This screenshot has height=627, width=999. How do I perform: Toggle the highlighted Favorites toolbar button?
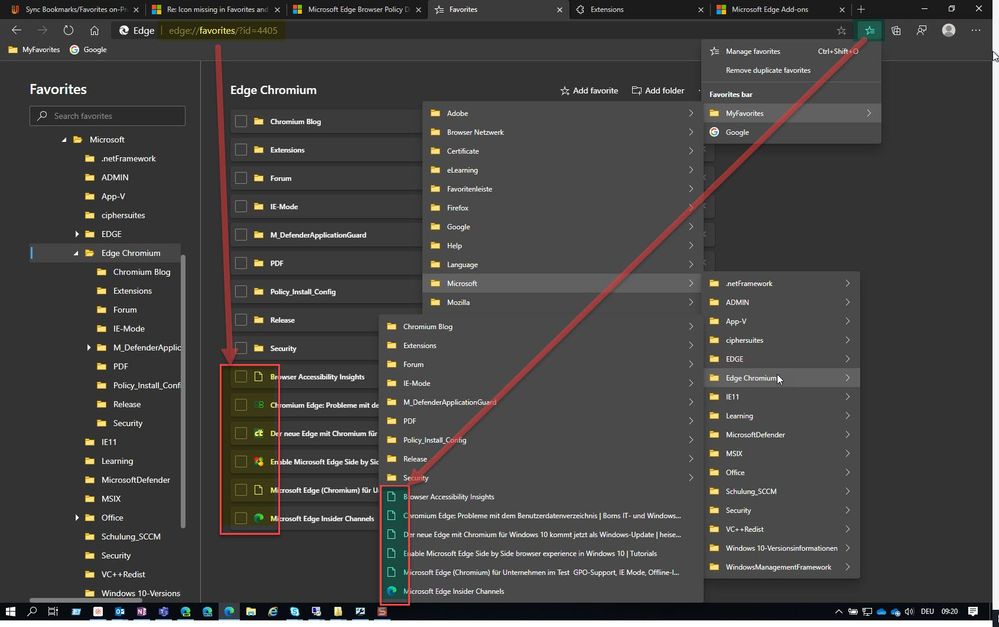(870, 31)
